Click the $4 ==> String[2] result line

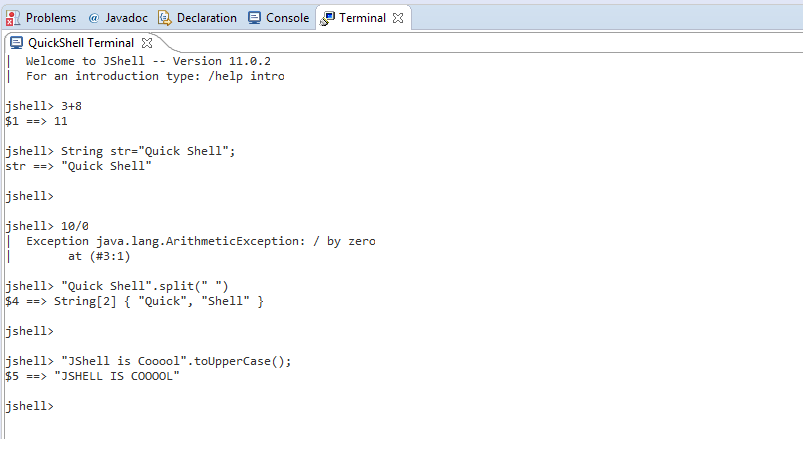coord(134,301)
